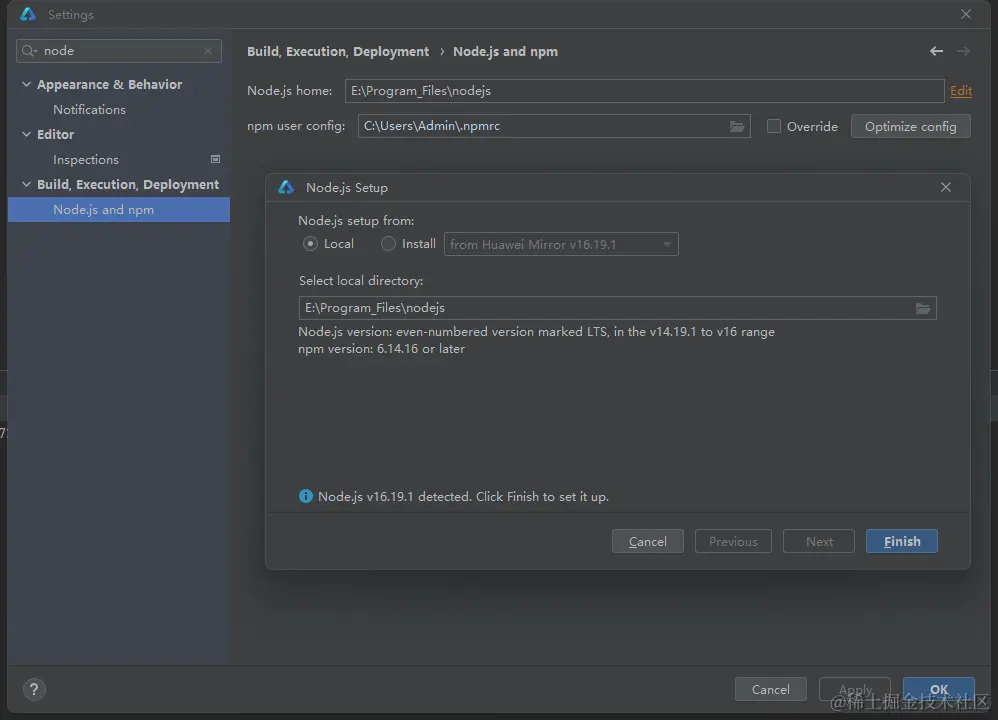
Task: Click OK in Settings window
Action: click(939, 689)
